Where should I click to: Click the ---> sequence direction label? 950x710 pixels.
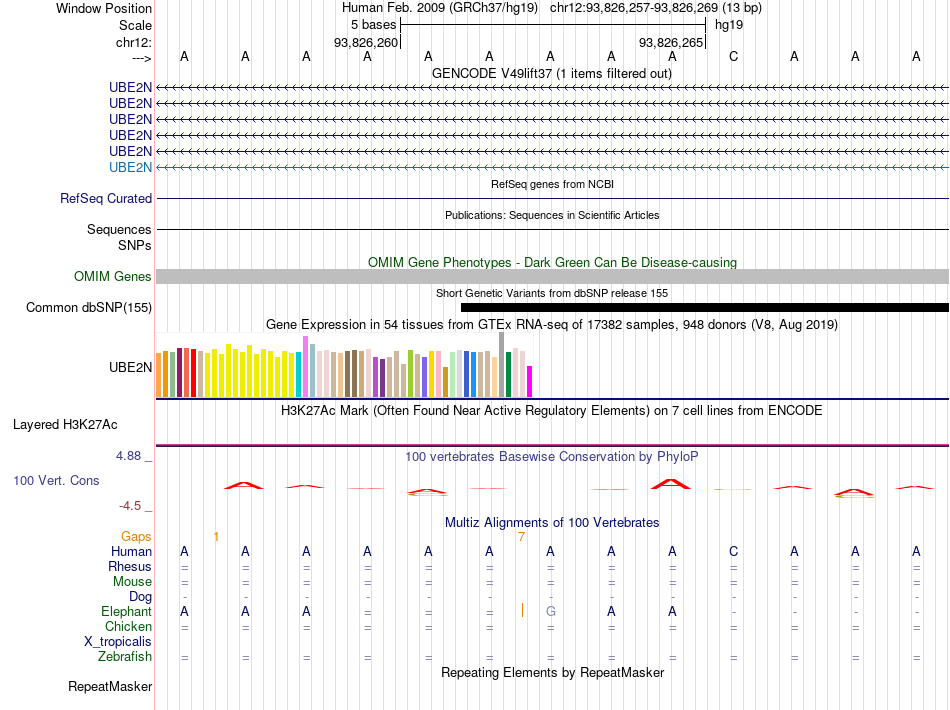141,58
